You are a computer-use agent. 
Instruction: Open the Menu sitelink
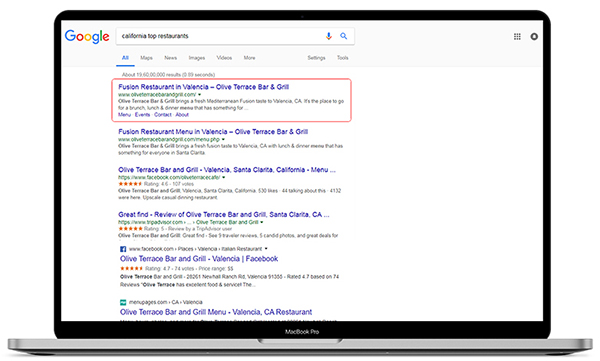[124, 114]
